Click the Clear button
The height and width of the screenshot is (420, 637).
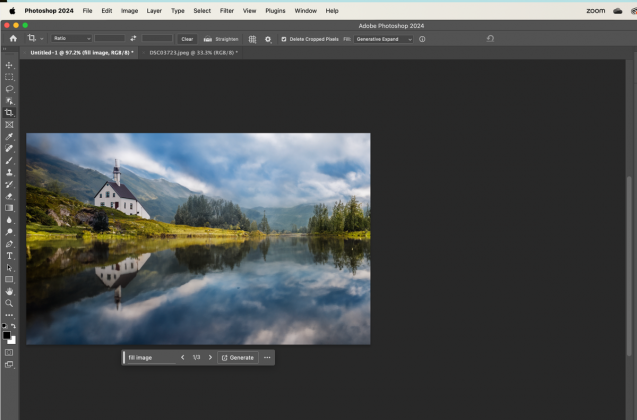click(187, 39)
